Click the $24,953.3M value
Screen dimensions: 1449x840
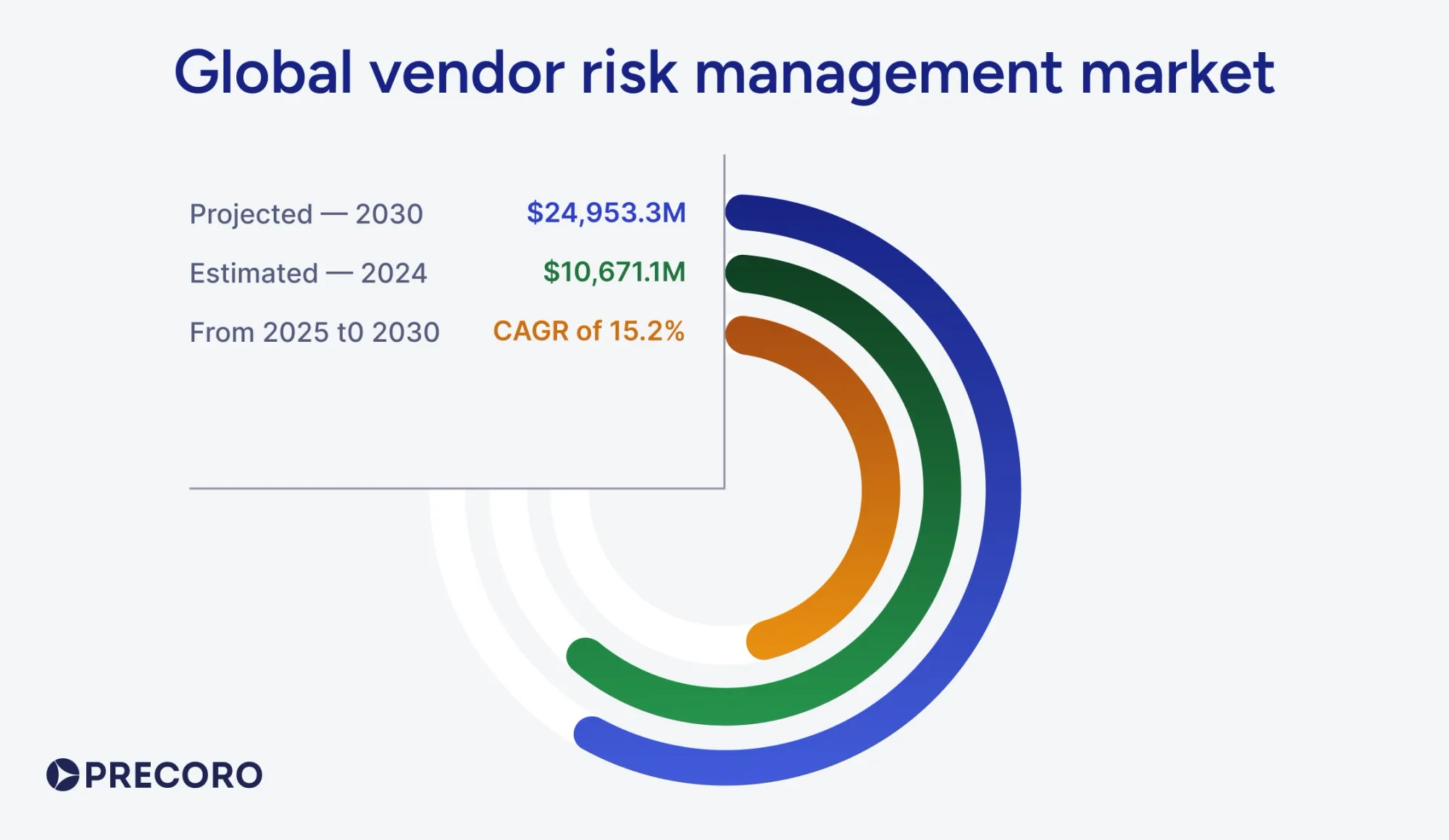(607, 213)
